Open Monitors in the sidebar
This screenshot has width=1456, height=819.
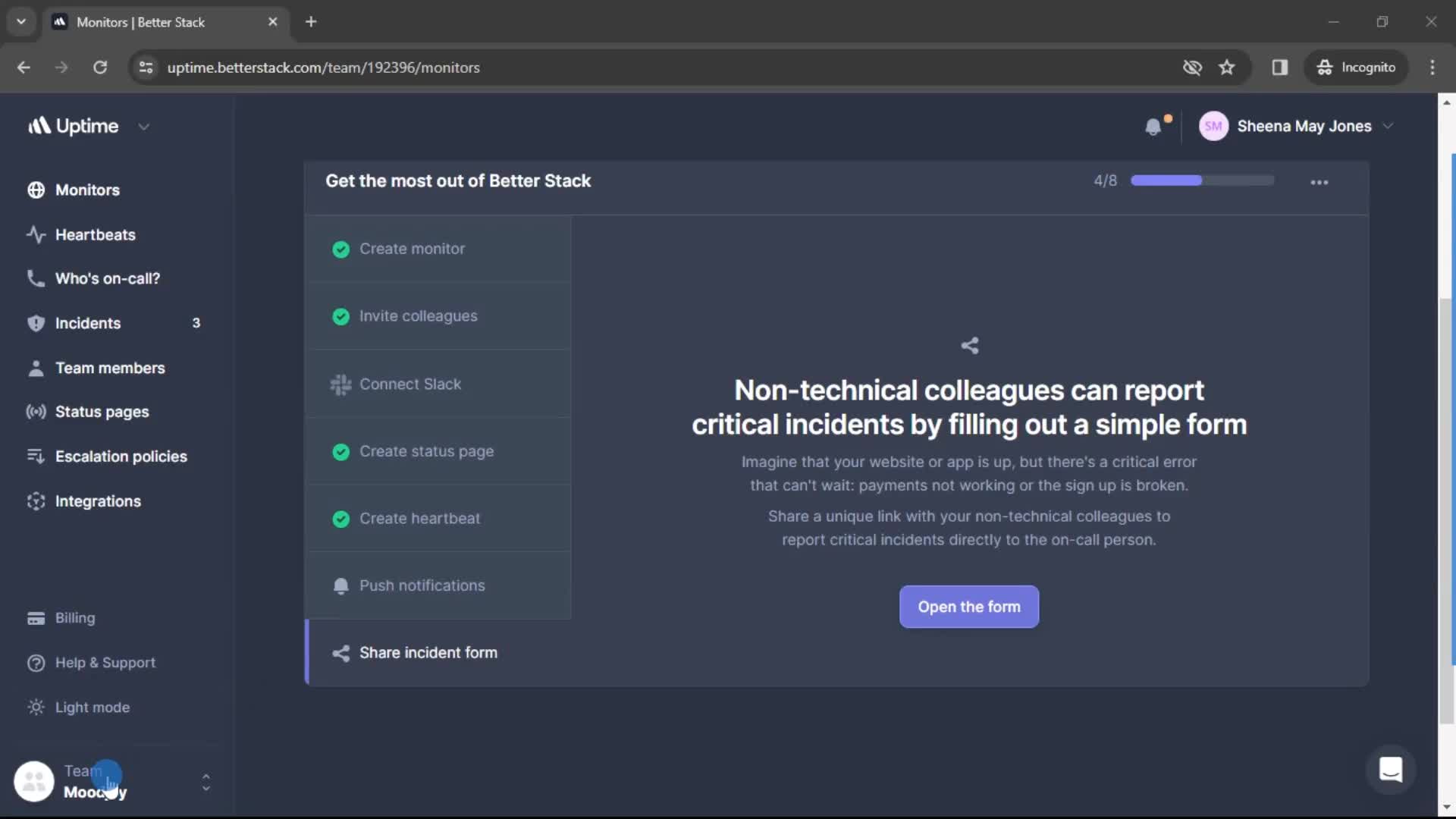87,190
